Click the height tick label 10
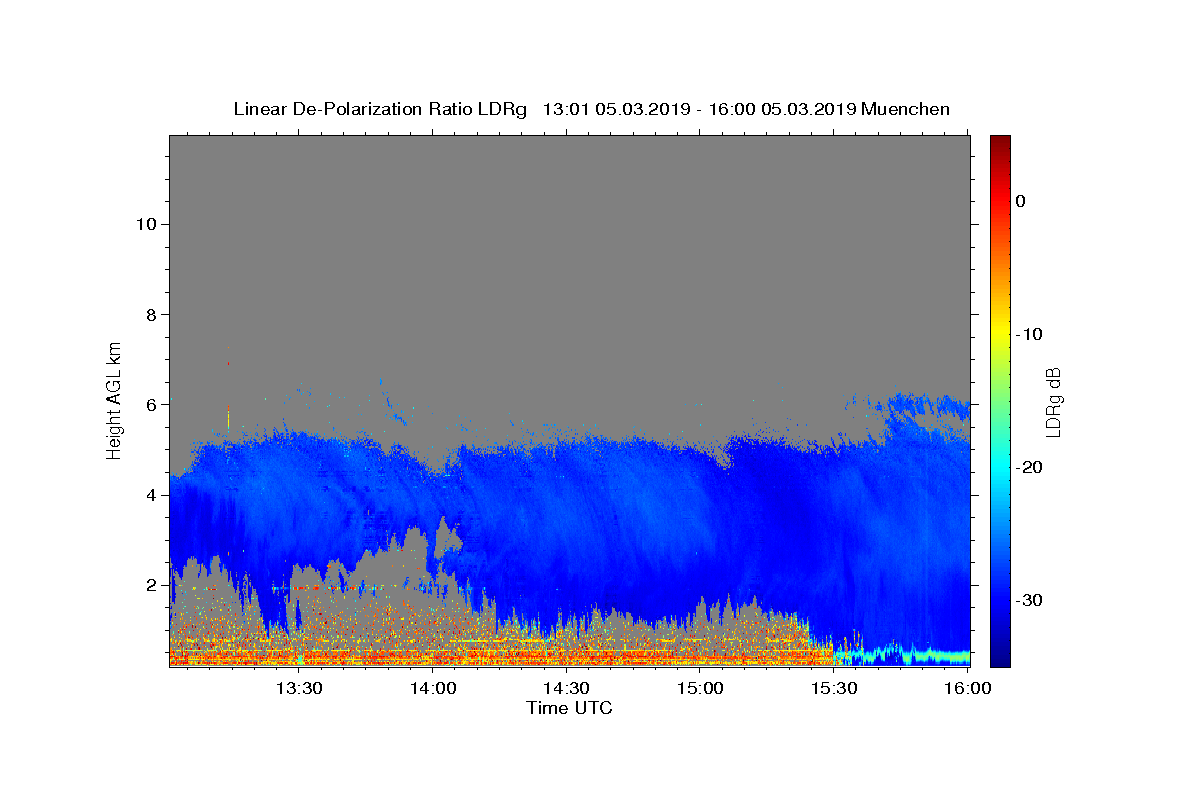The height and width of the screenshot is (800, 1200). click(x=147, y=224)
